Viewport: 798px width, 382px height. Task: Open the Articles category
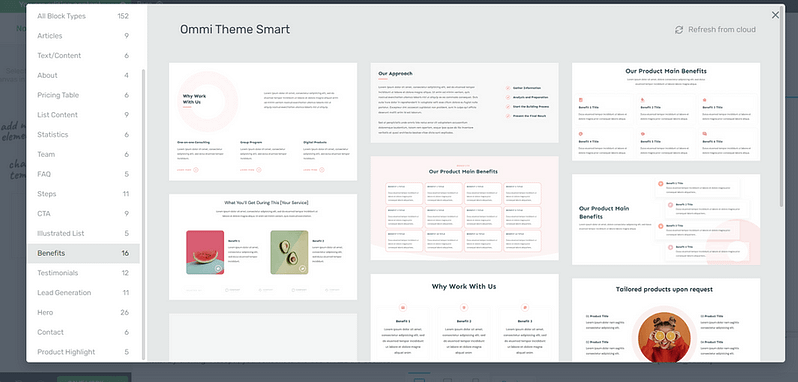point(83,36)
